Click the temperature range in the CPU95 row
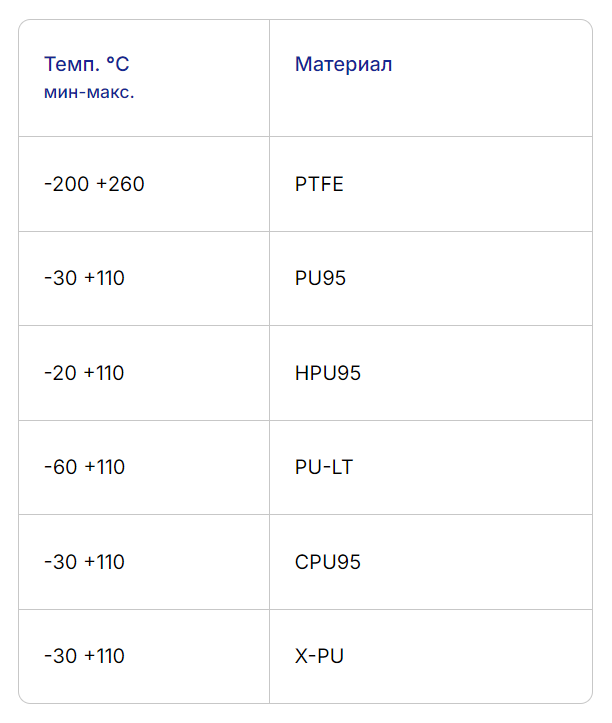This screenshot has height=723, width=612. pos(84,562)
